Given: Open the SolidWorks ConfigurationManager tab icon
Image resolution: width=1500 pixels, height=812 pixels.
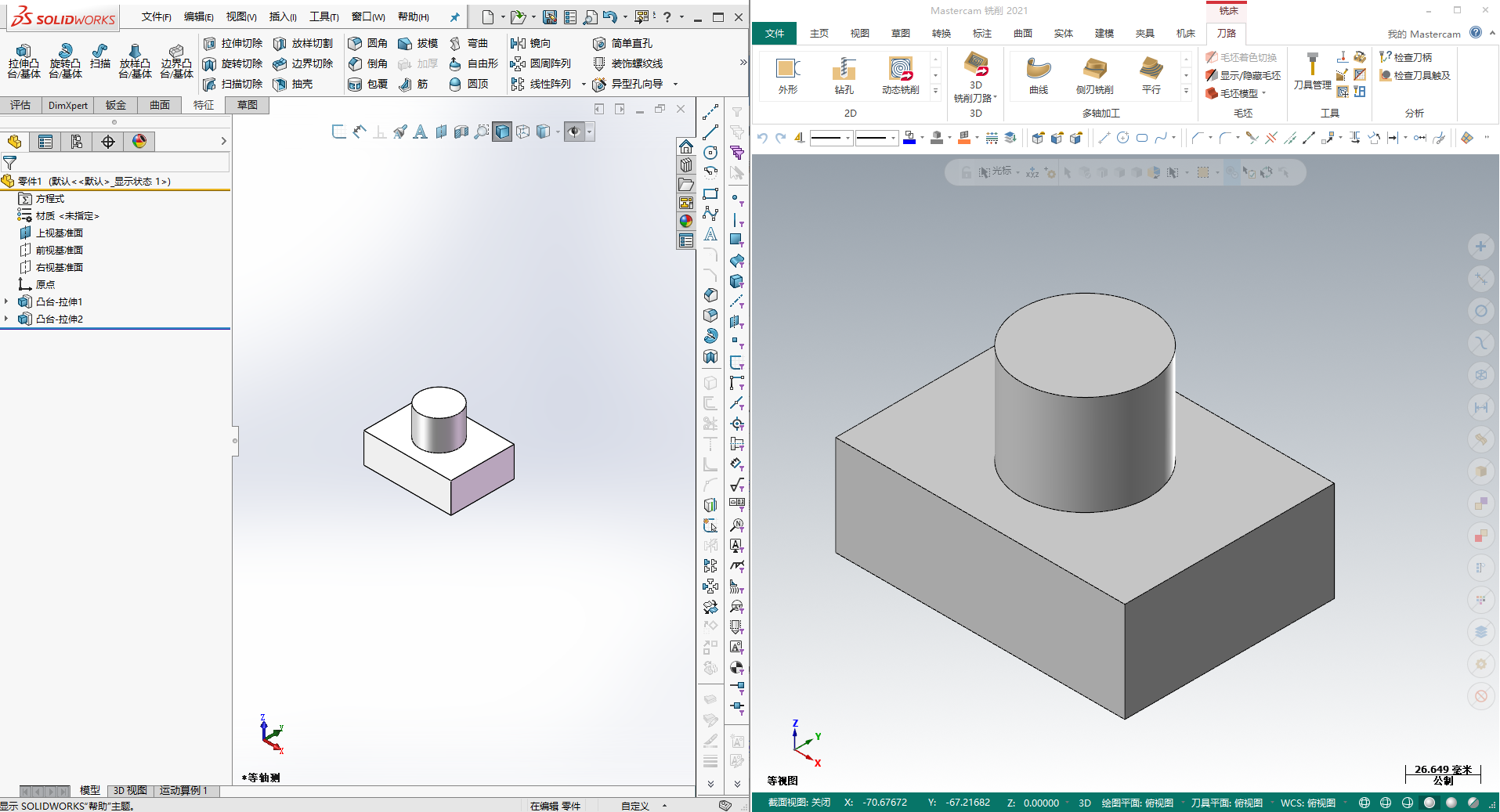Looking at the screenshot, I should [77, 142].
